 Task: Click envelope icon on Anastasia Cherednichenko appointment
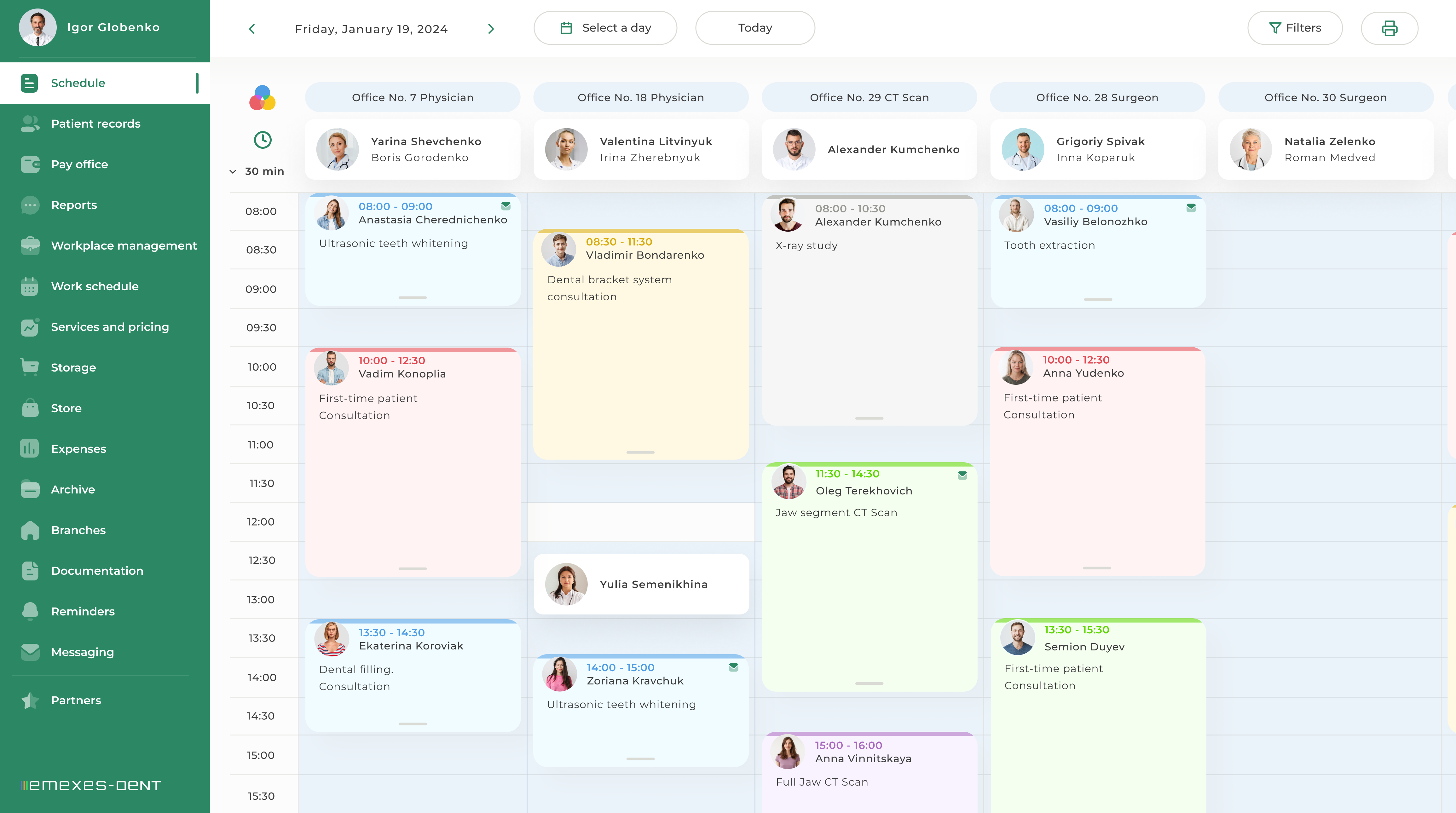tap(505, 206)
